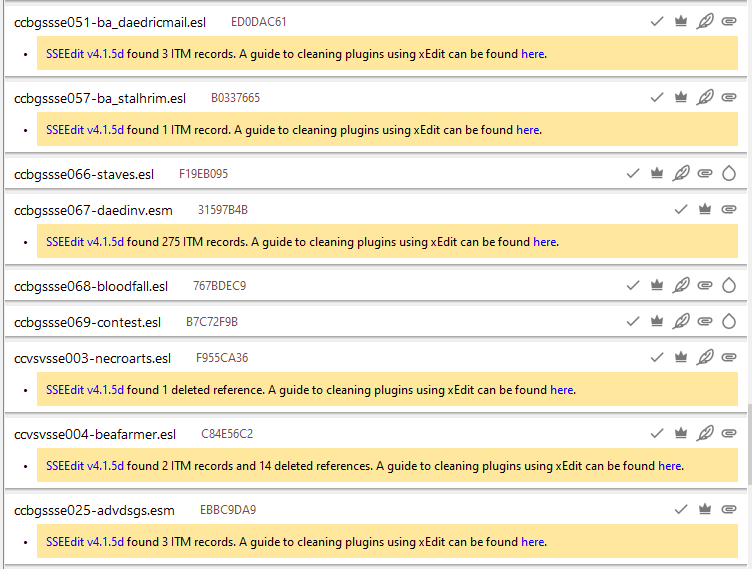This screenshot has width=752, height=569.
Task: Click the droplet icon for ccbgssse068-bloodfall.esl
Action: [728, 285]
